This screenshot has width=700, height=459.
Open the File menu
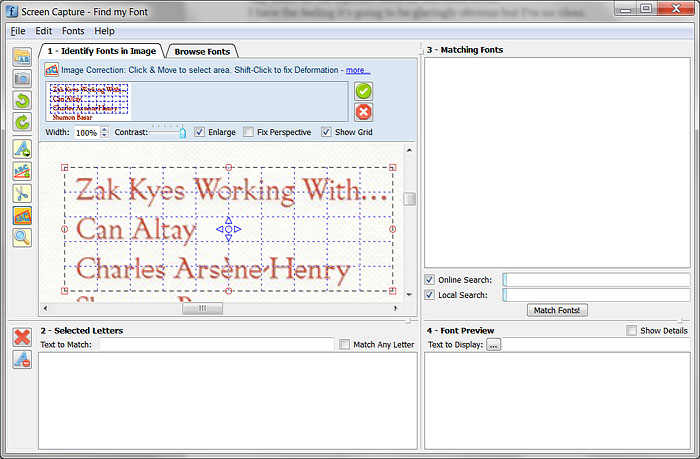point(18,31)
